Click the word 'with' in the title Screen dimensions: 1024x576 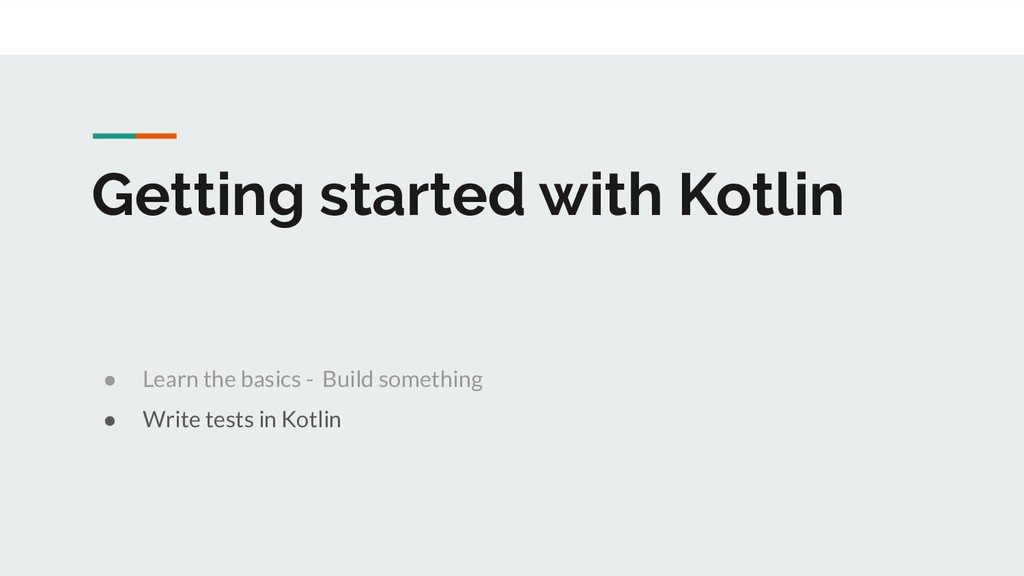pos(601,195)
